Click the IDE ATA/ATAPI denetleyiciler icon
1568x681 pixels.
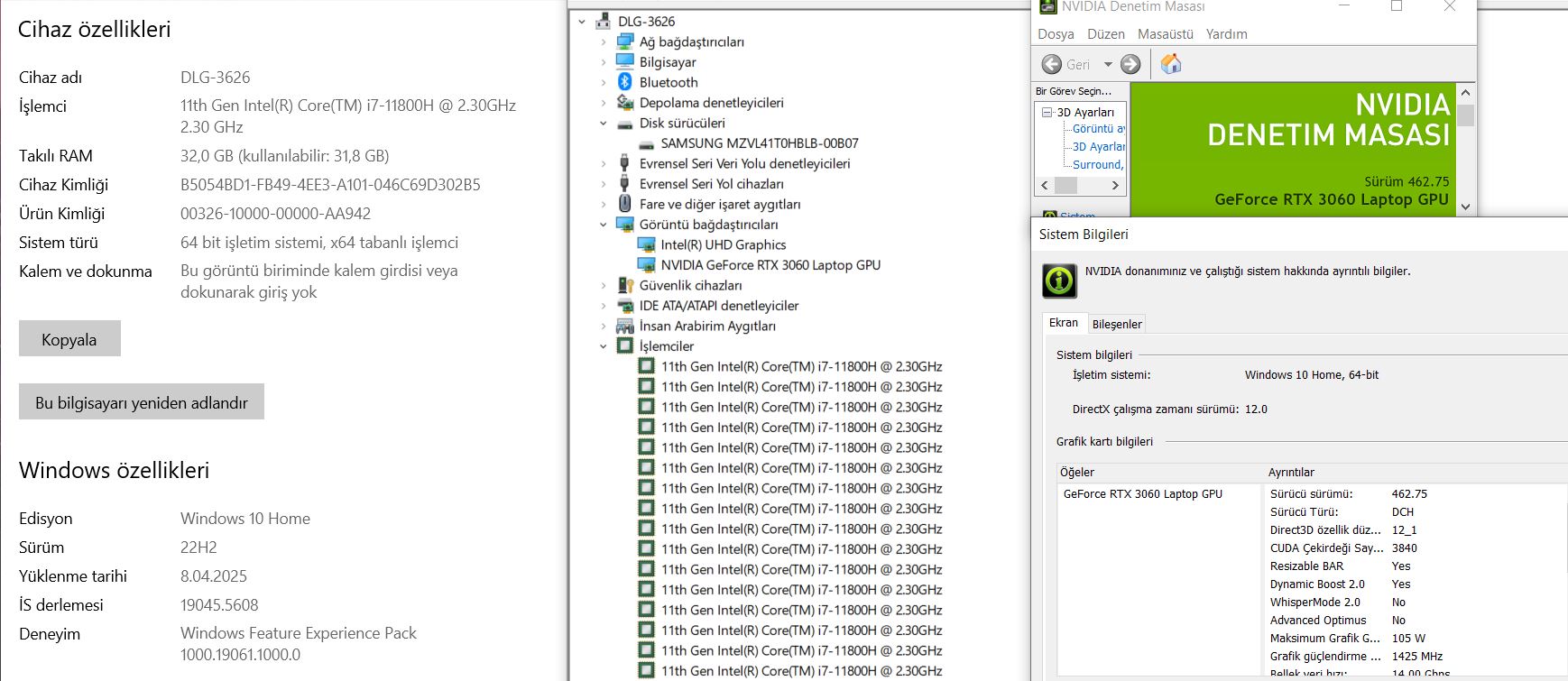tap(625, 306)
